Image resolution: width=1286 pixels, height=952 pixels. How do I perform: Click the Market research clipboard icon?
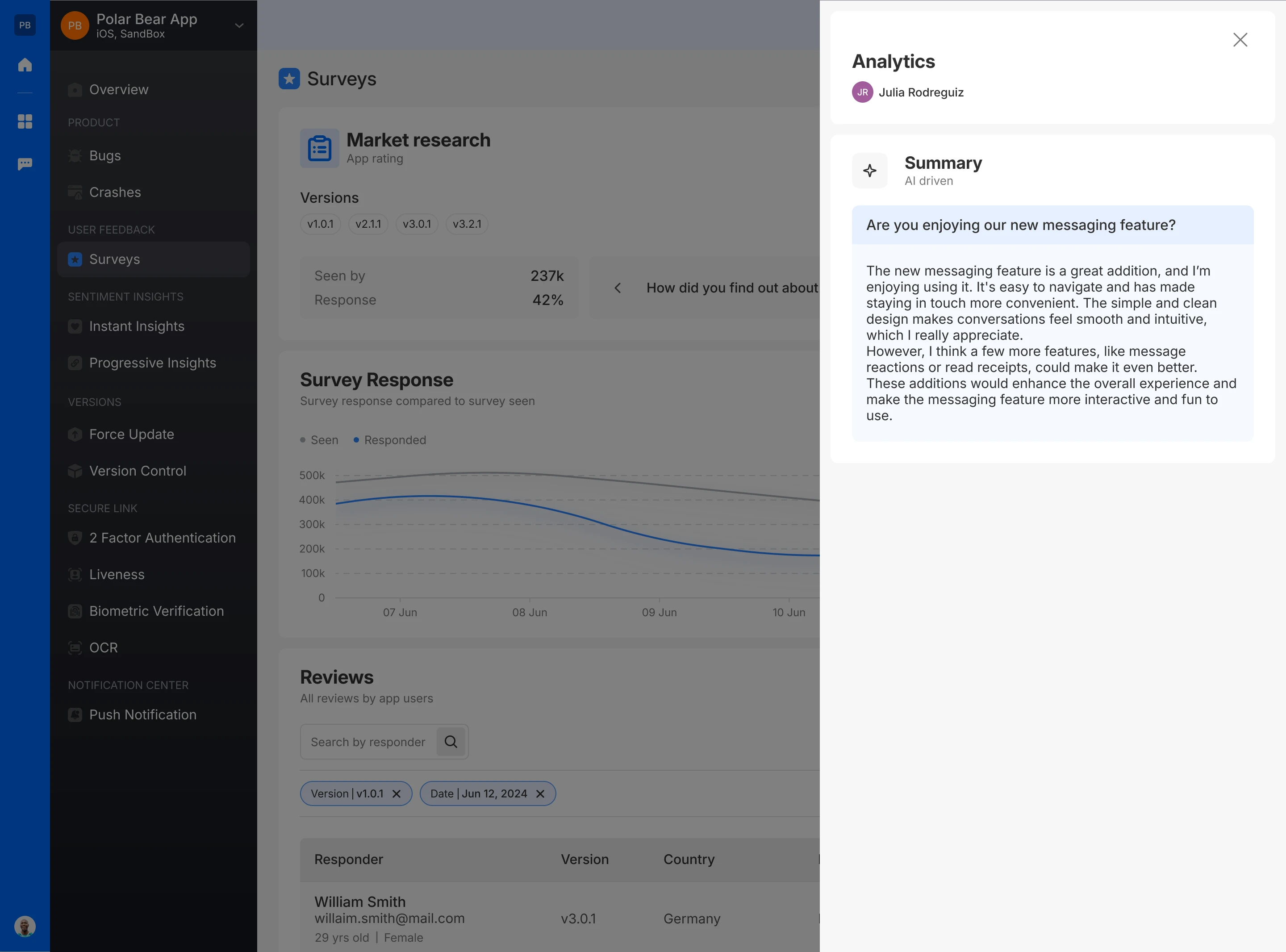tap(319, 149)
